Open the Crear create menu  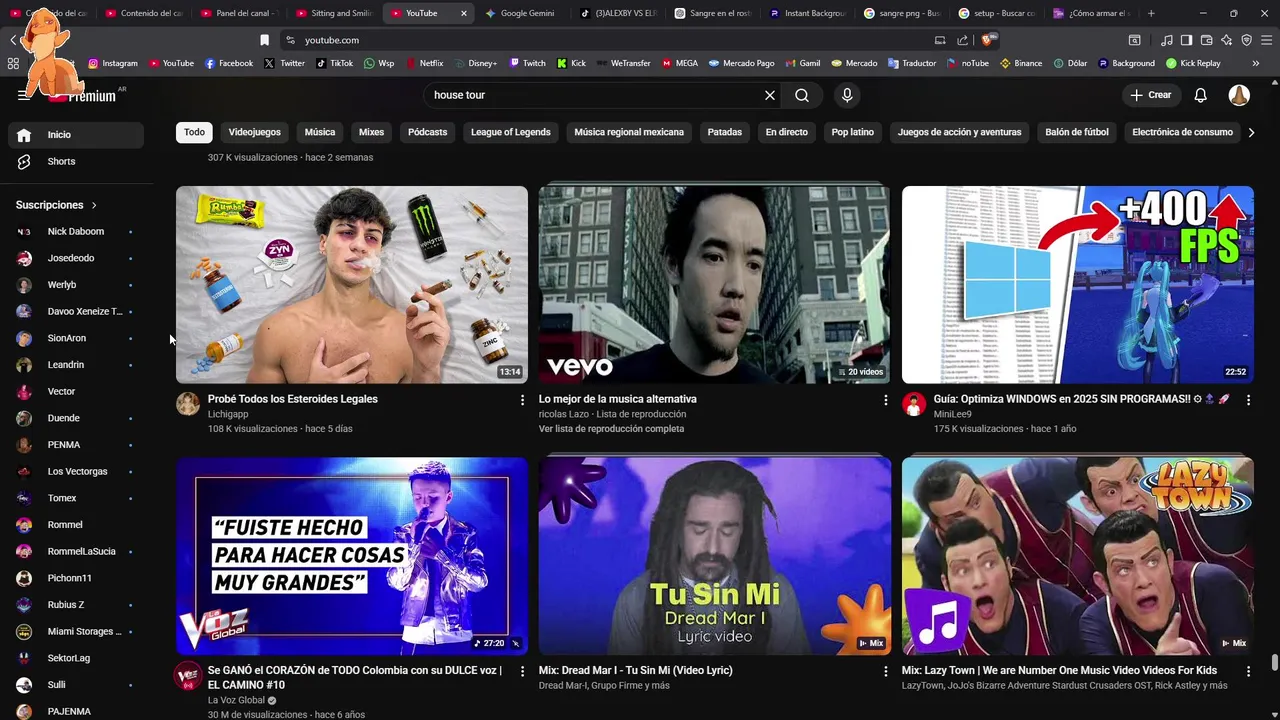[x=1150, y=95]
